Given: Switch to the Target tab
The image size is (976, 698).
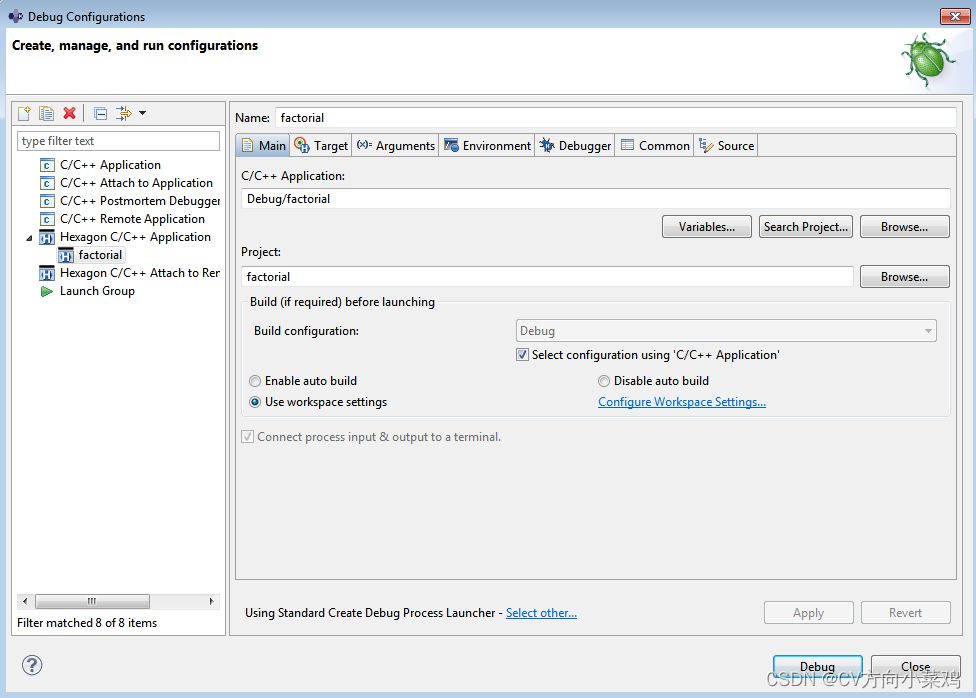Looking at the screenshot, I should click(x=321, y=146).
